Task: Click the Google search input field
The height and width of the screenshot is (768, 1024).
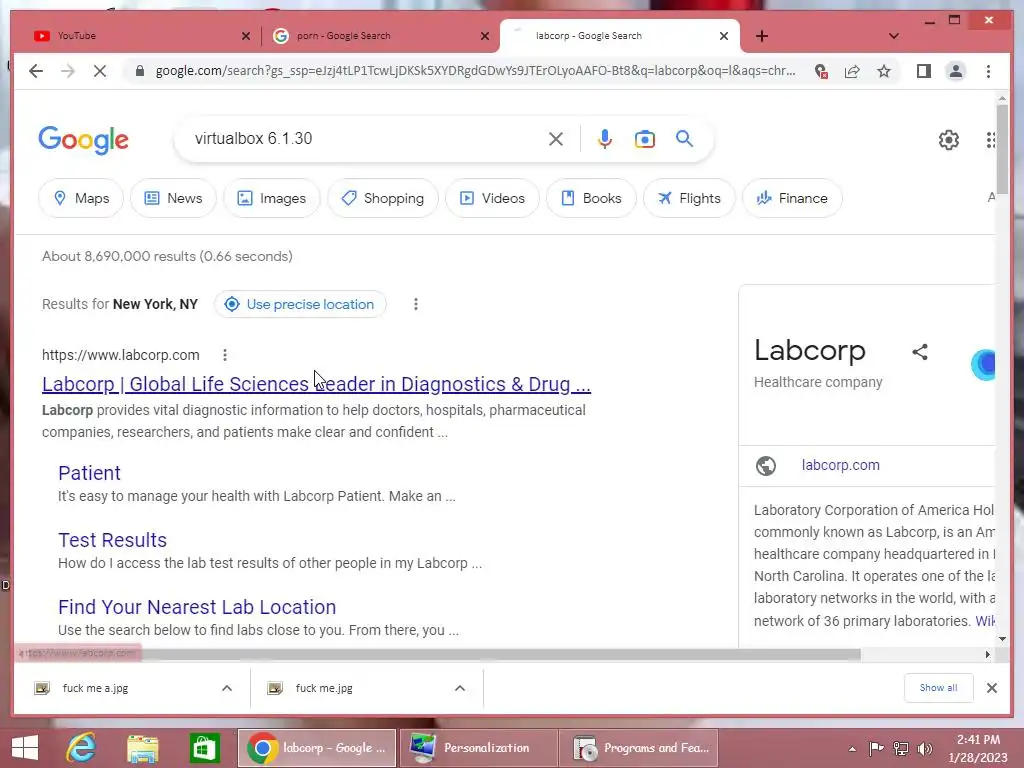Action: point(366,138)
